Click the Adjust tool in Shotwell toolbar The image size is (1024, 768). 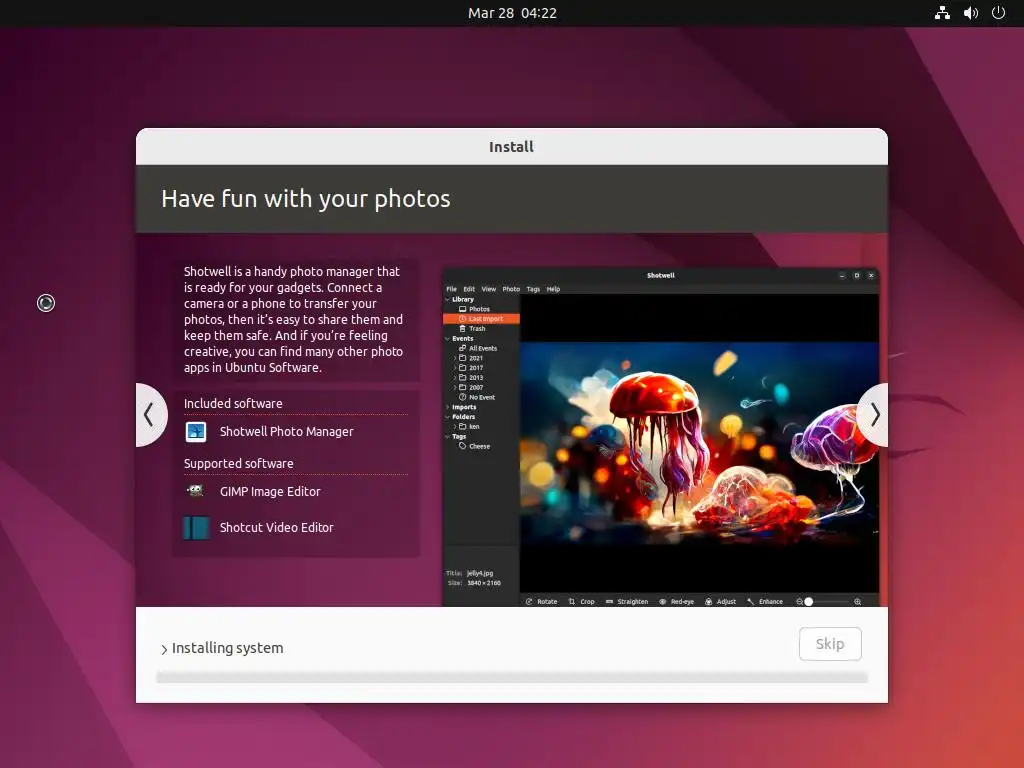tap(720, 601)
